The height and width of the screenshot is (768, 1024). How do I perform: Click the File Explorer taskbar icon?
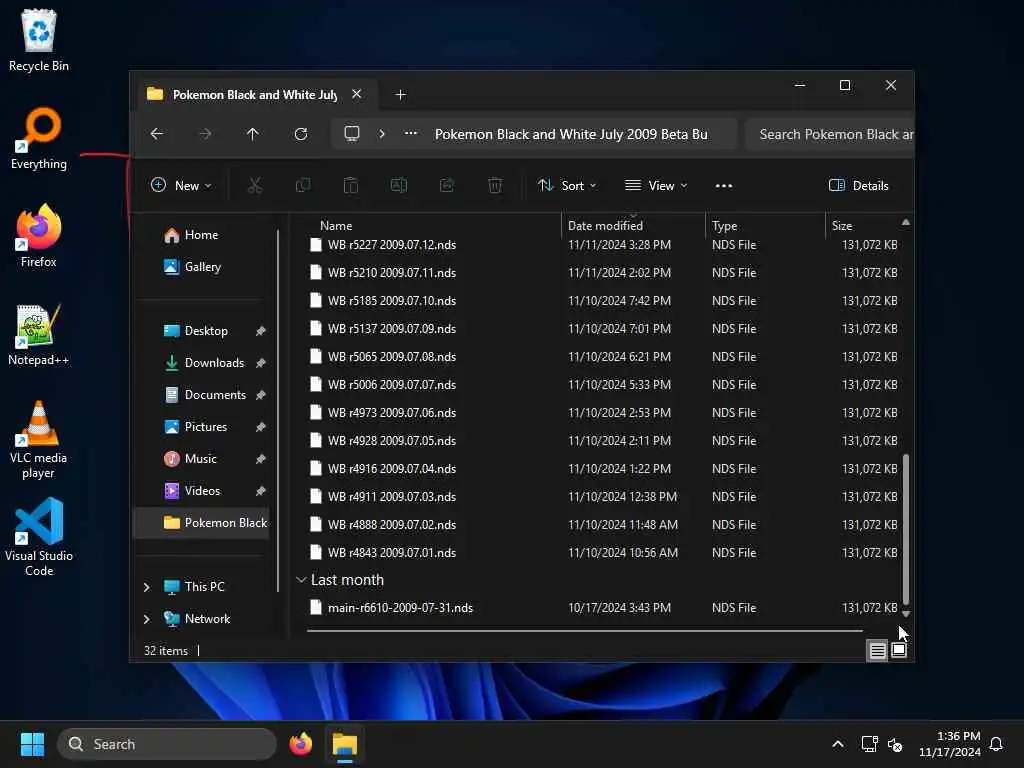345,744
